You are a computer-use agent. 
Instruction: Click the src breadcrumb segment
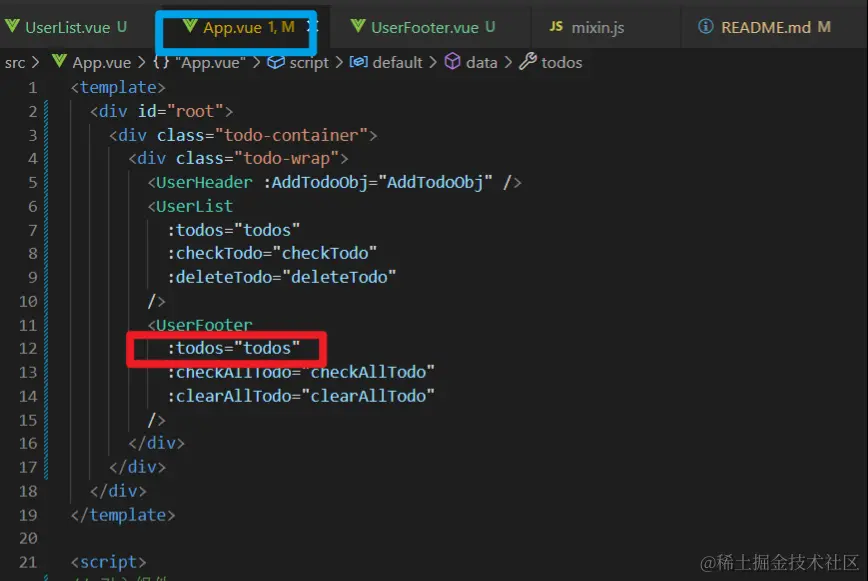pos(15,63)
